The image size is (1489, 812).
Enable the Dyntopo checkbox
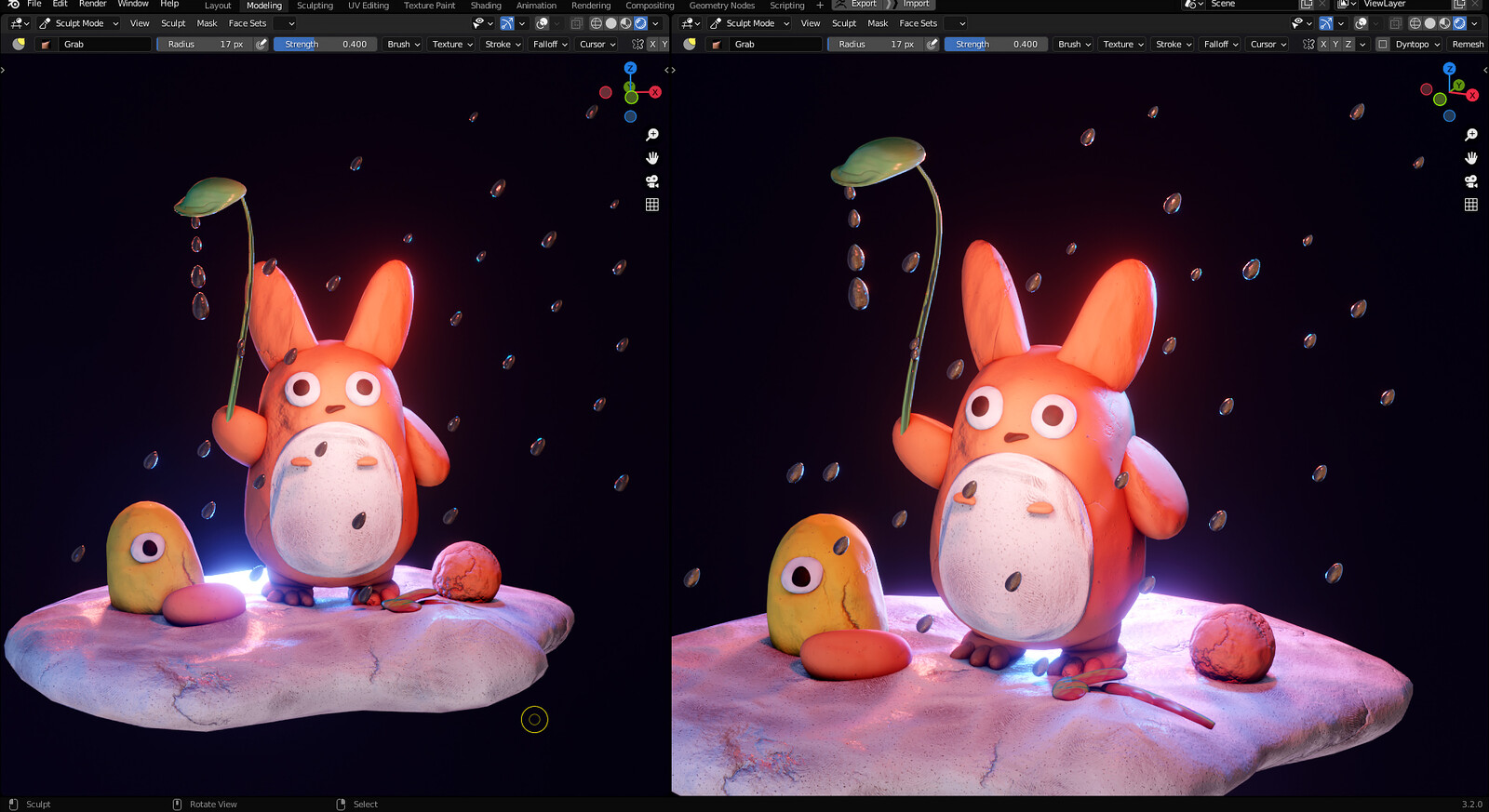[x=1383, y=44]
